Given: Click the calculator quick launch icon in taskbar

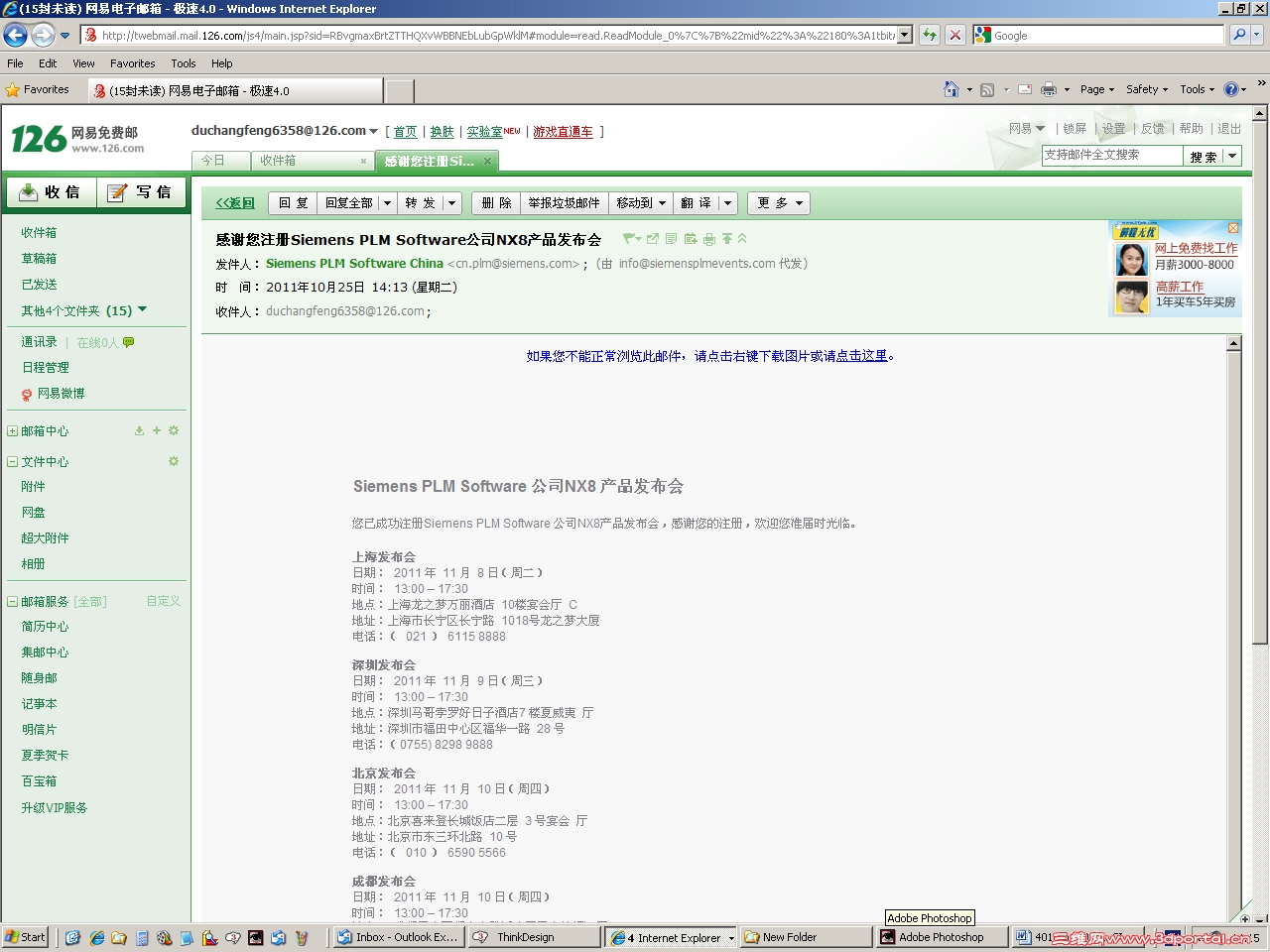Looking at the screenshot, I should point(142,937).
